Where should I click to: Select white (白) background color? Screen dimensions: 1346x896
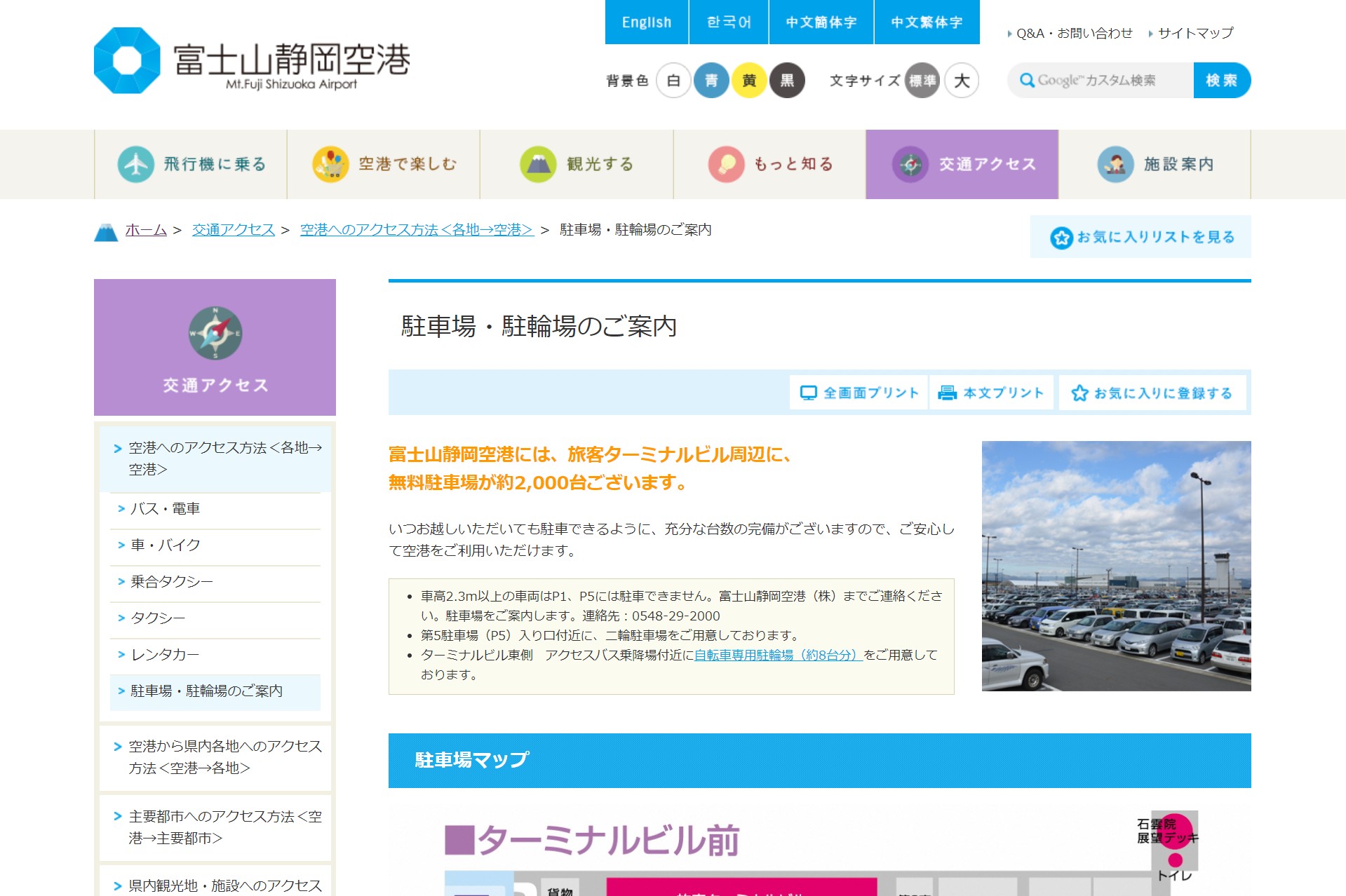673,81
